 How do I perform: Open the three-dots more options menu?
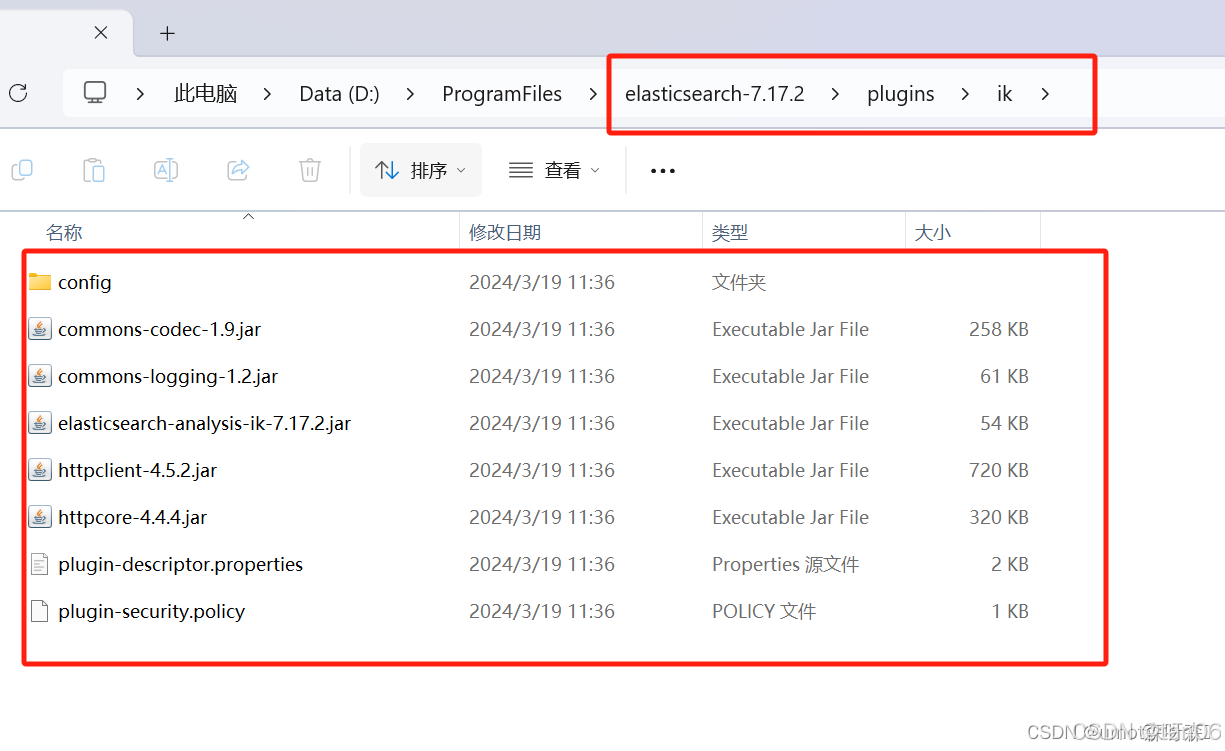pos(663,171)
